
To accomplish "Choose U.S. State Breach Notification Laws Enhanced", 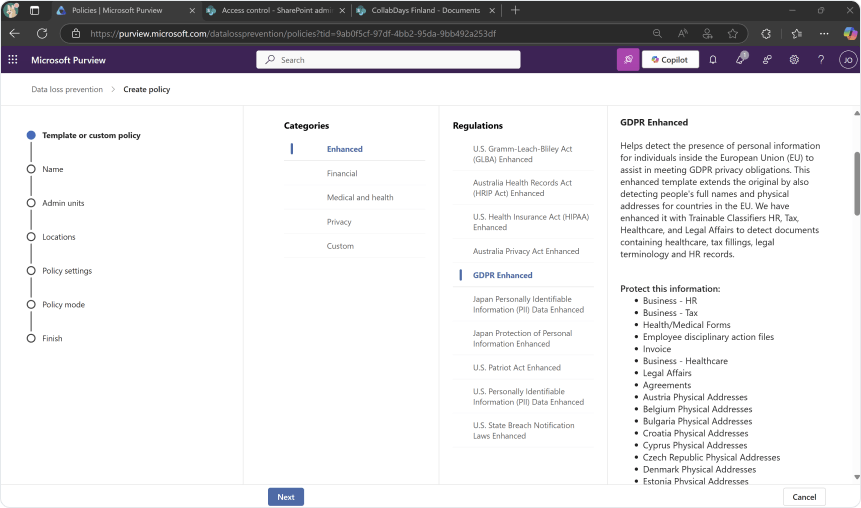I will click(x=523, y=431).
